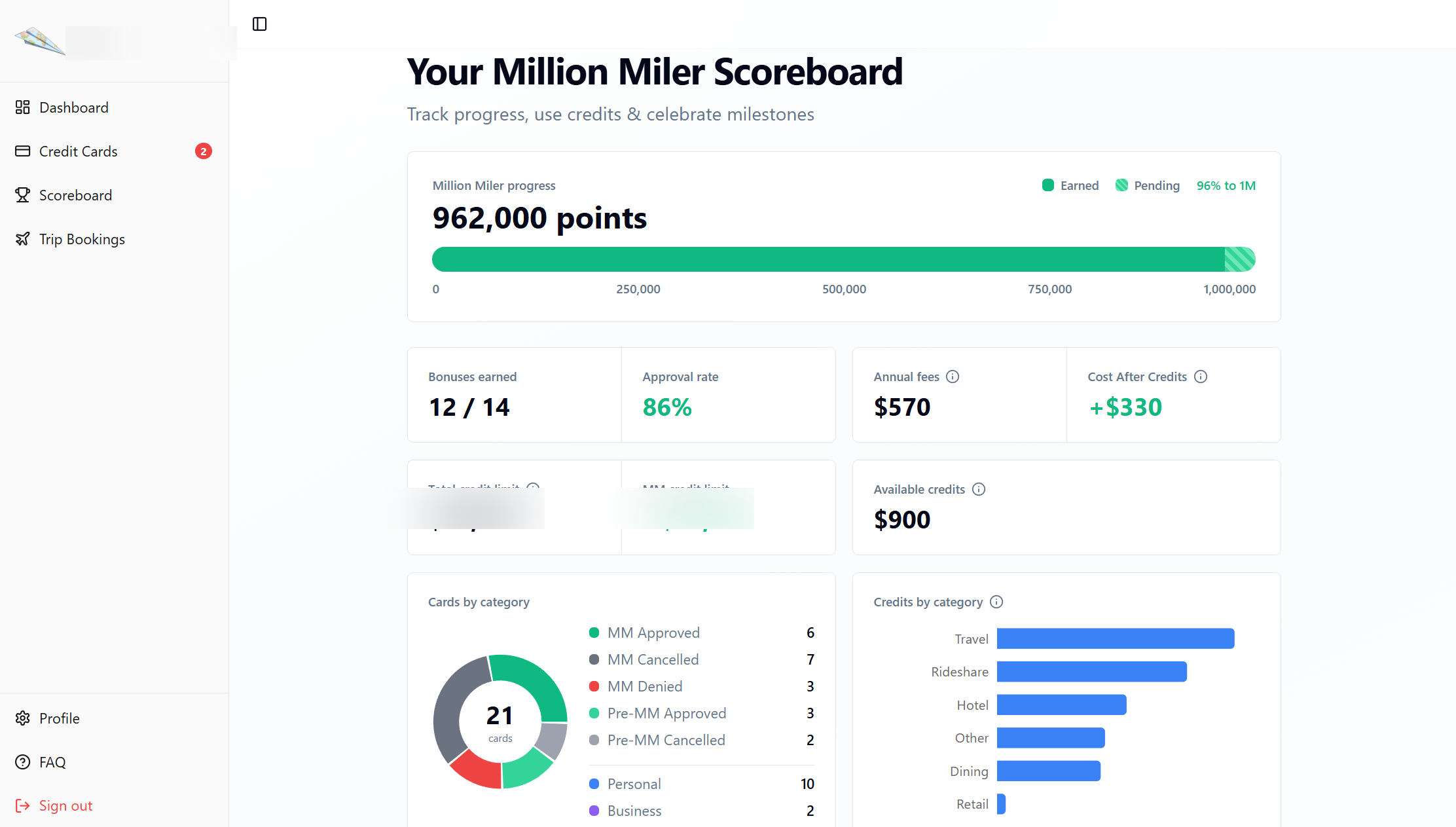Show info for Available credits
Screen dimensions: 1456x827
click(x=979, y=489)
